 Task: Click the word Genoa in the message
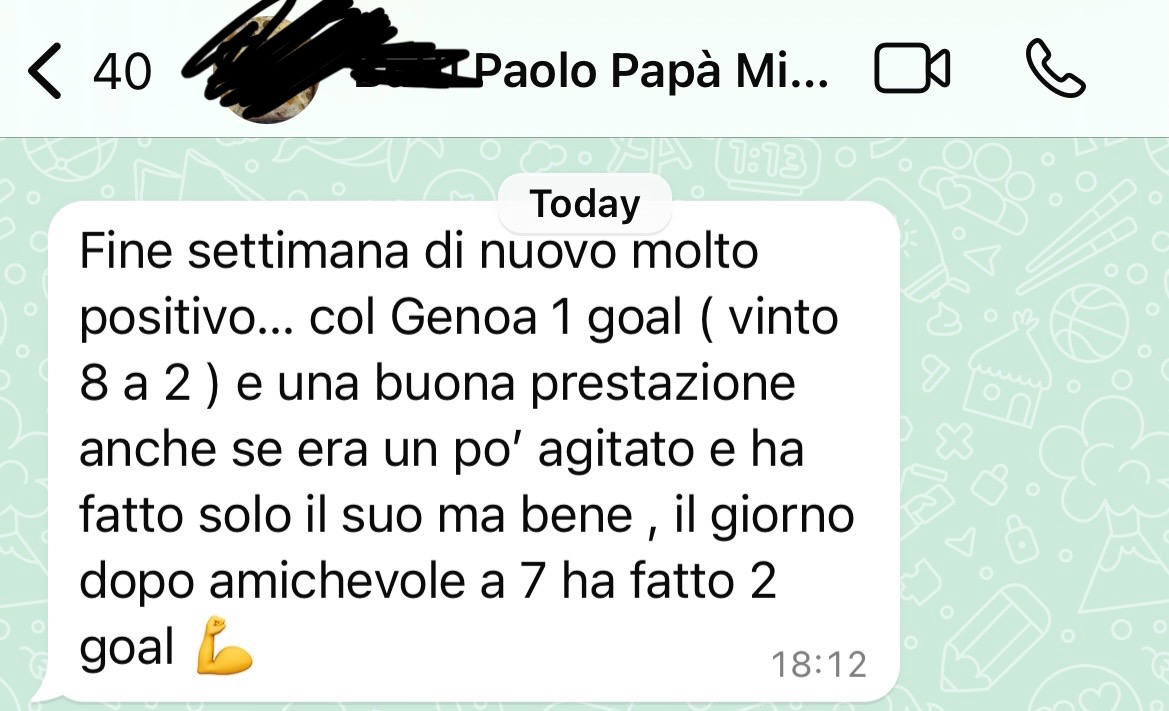pos(464,317)
